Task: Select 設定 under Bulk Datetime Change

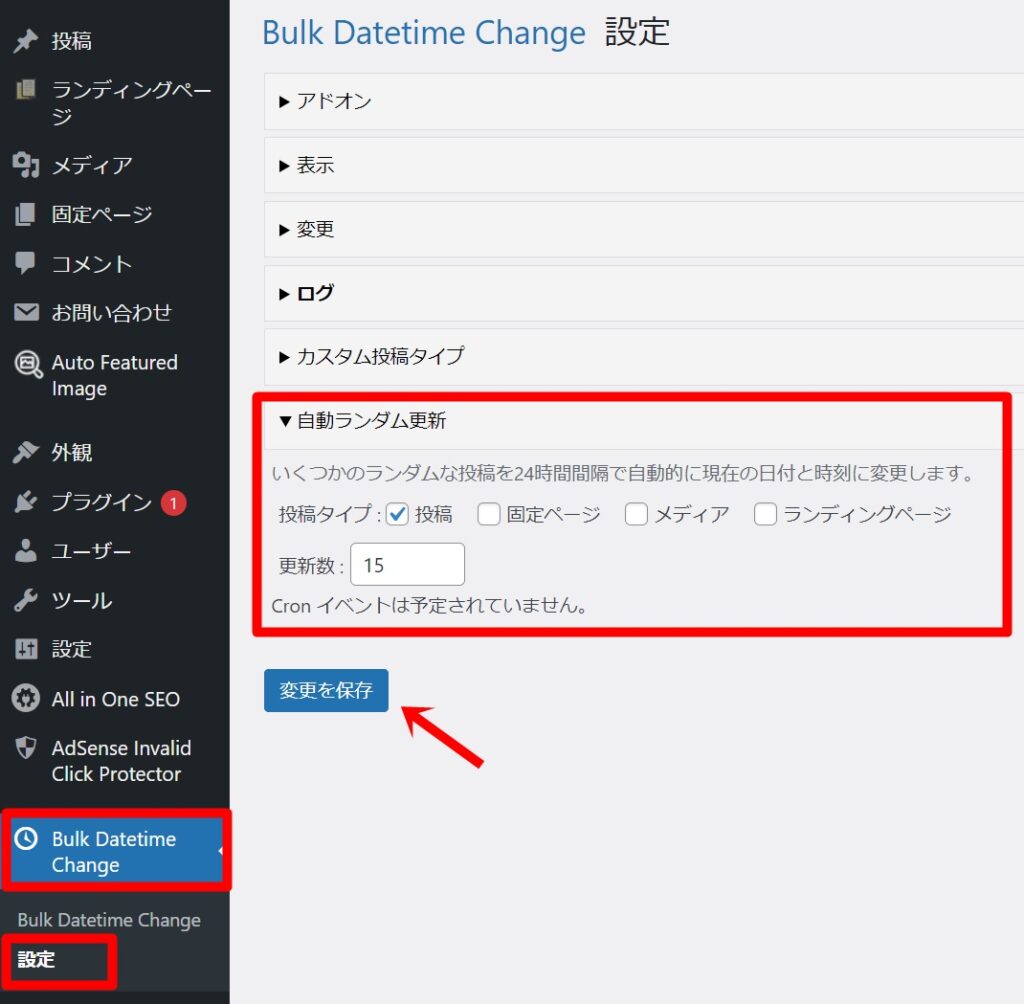Action: [37, 960]
